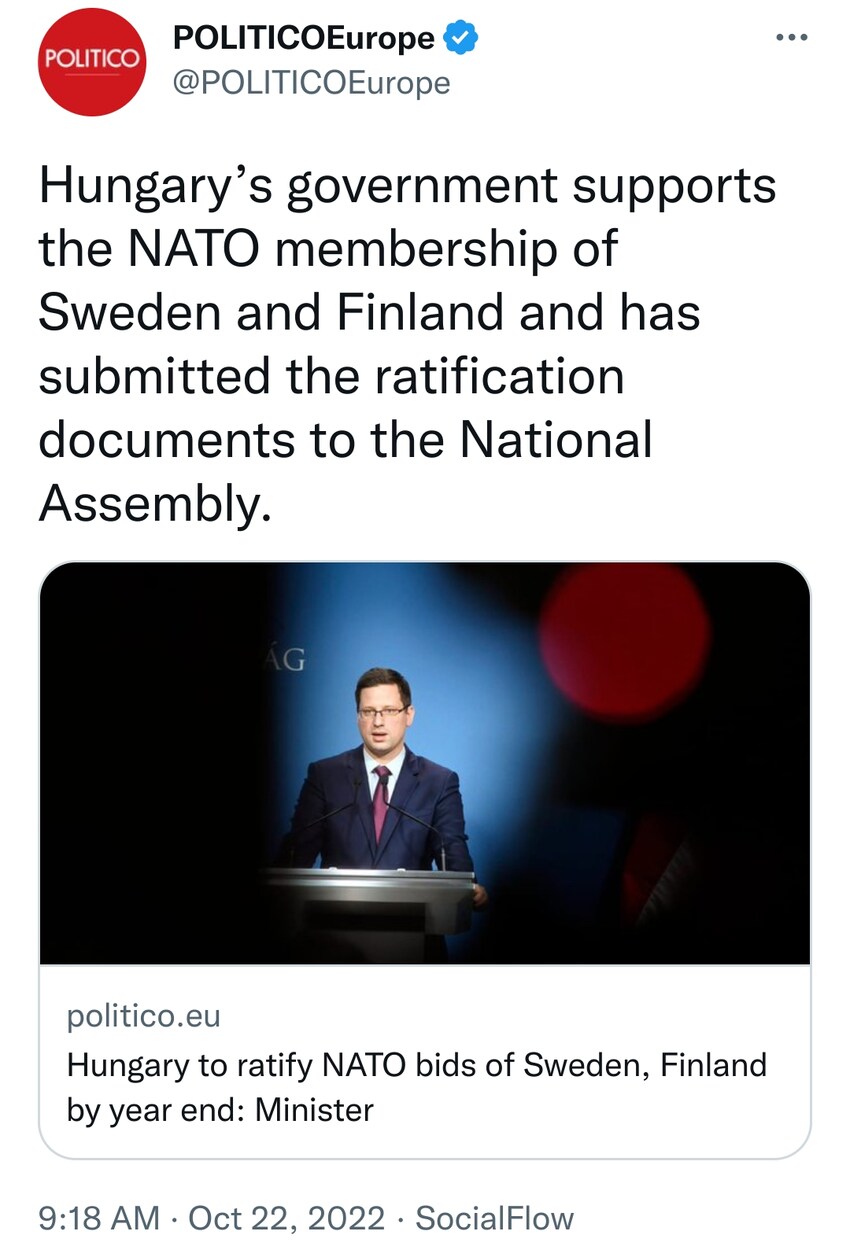Viewport: 850px width, 1257px height.
Task: Open the article preview image
Action: click(x=424, y=762)
